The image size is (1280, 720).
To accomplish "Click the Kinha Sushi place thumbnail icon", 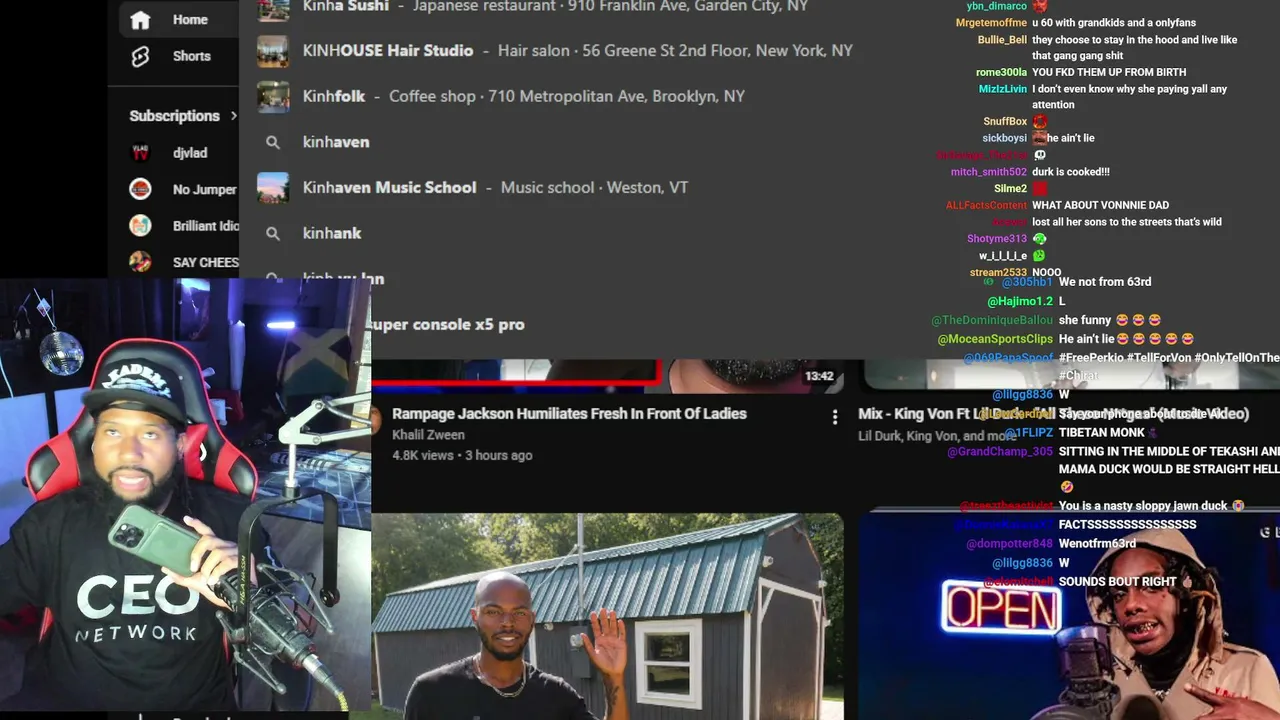I will tap(273, 8).
